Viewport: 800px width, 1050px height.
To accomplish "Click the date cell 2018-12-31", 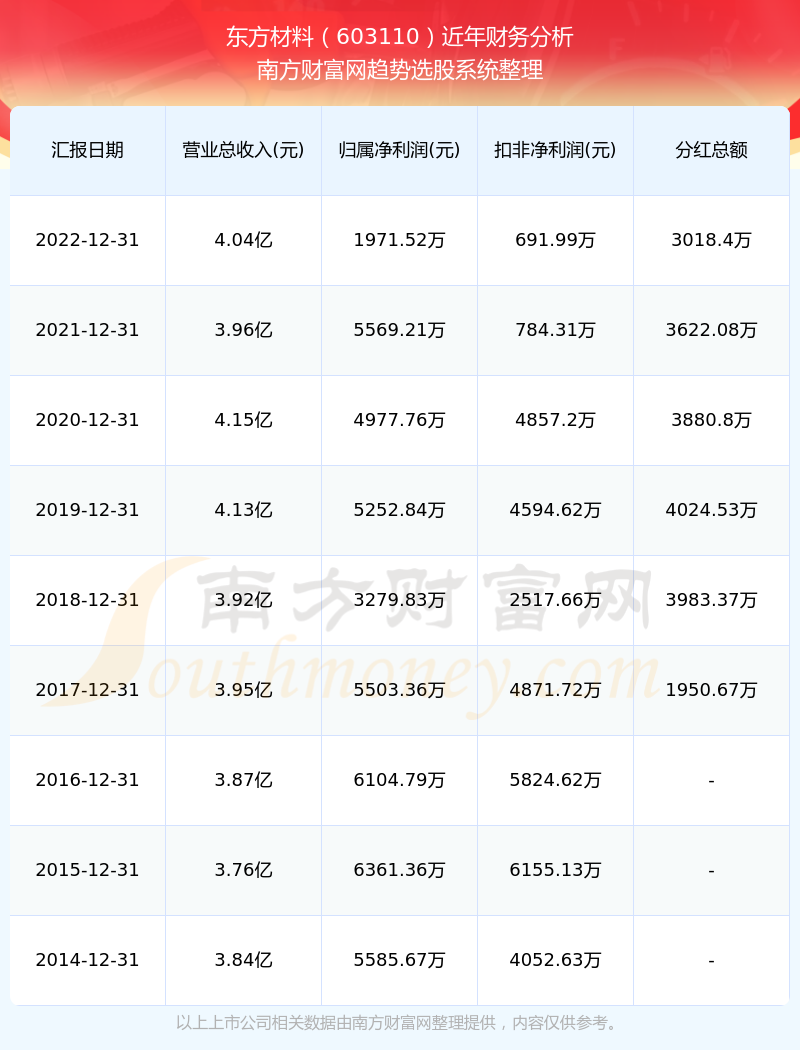I will point(88,599).
